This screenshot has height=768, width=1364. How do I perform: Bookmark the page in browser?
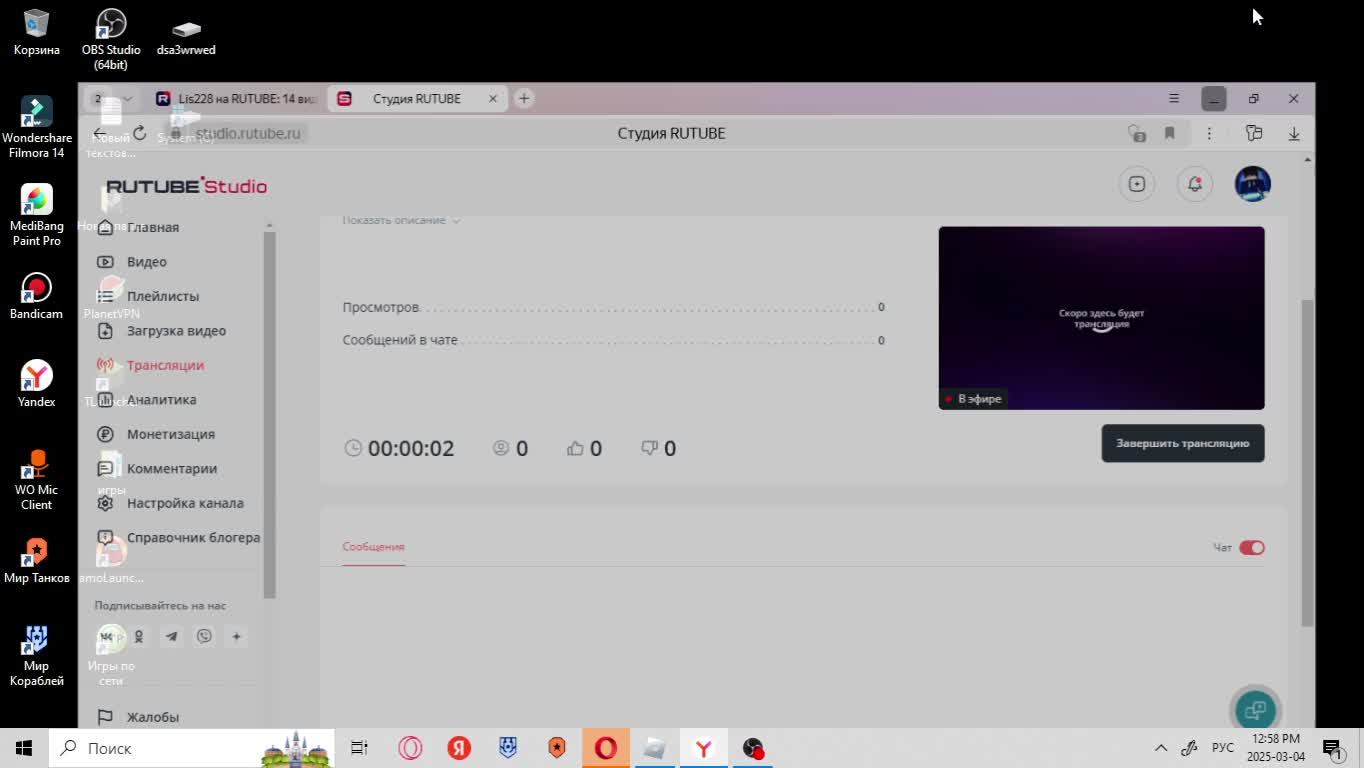[x=1169, y=133]
